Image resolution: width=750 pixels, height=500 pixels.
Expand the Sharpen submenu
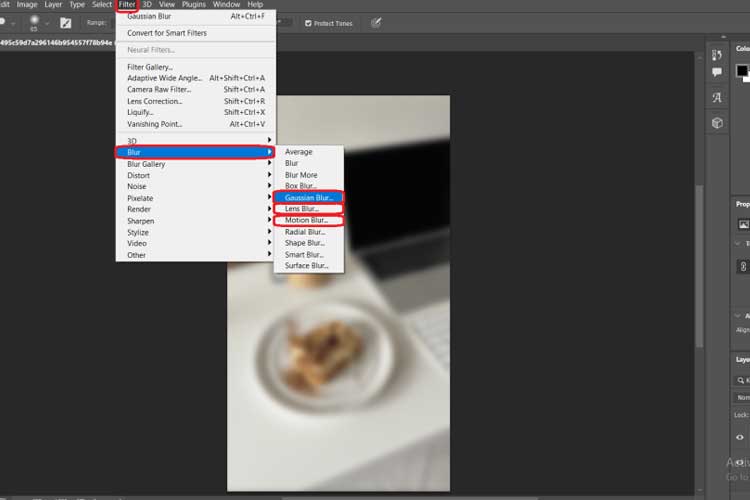tap(196, 221)
